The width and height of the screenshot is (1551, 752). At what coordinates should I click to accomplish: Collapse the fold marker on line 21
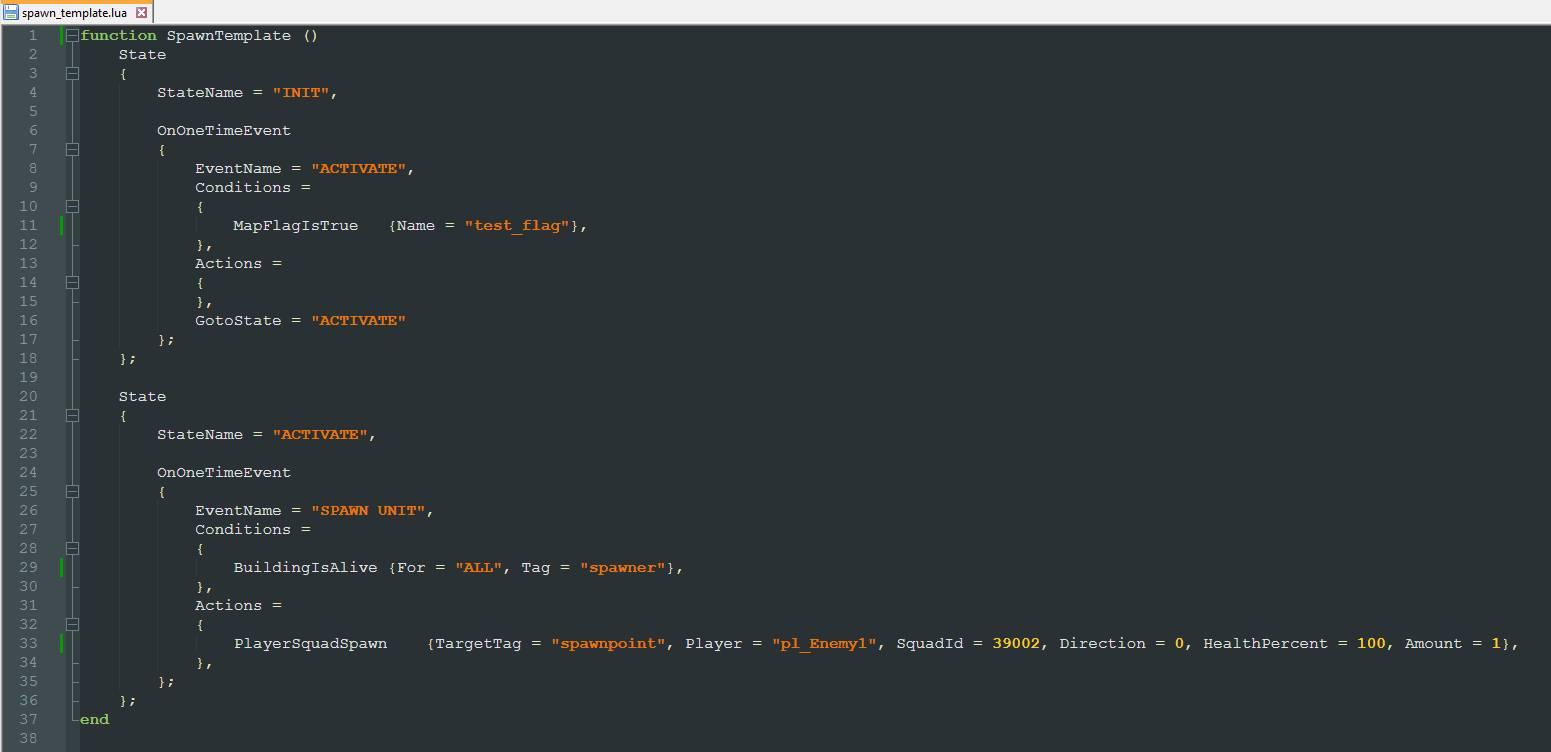(x=72, y=415)
